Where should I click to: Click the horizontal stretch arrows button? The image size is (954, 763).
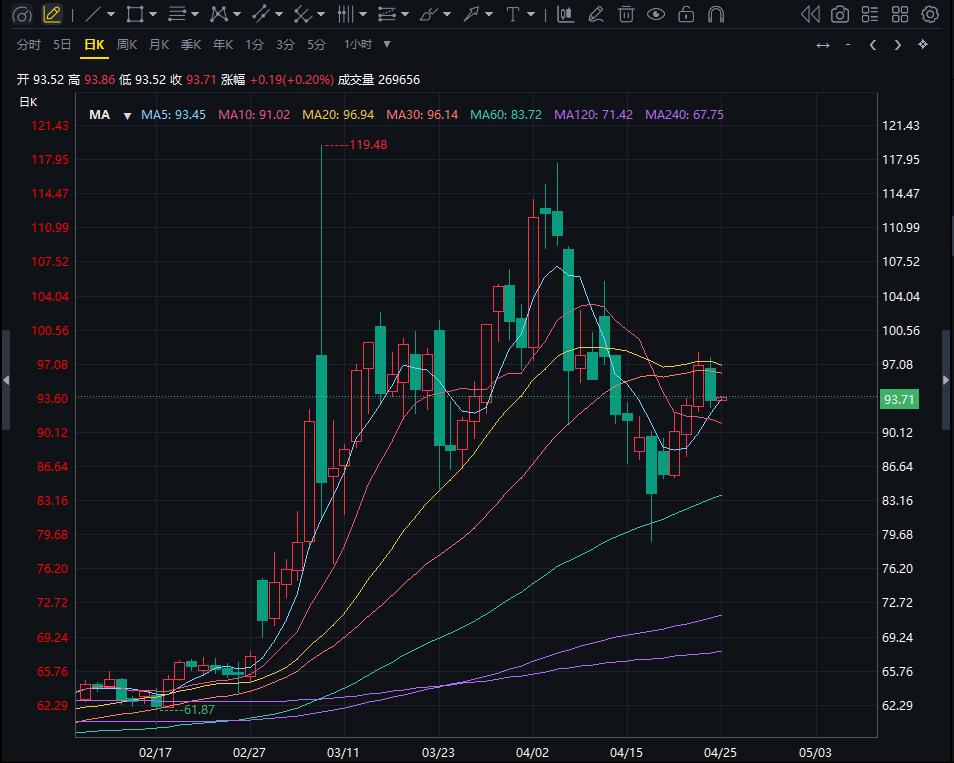click(x=822, y=45)
